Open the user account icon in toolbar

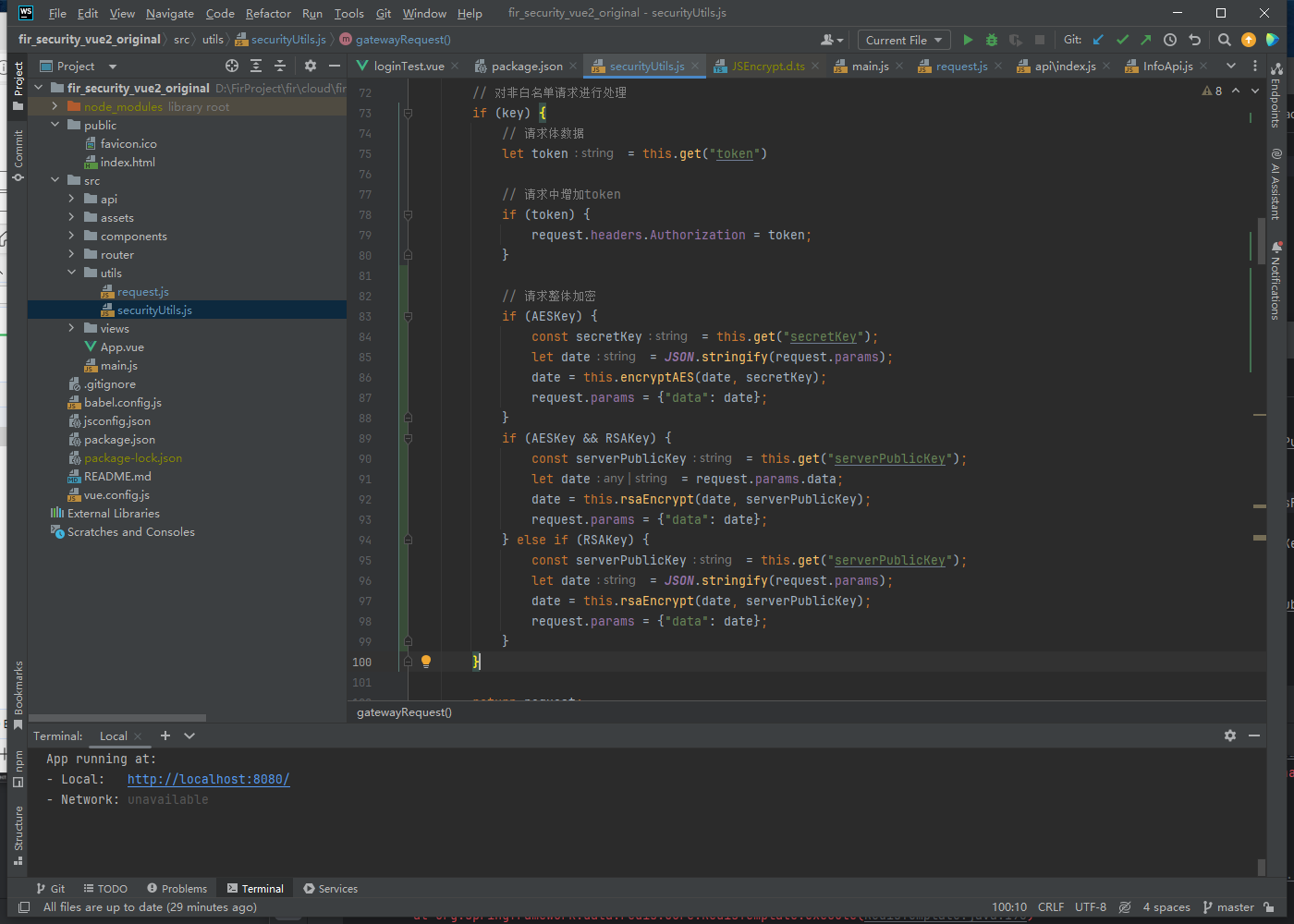(832, 40)
